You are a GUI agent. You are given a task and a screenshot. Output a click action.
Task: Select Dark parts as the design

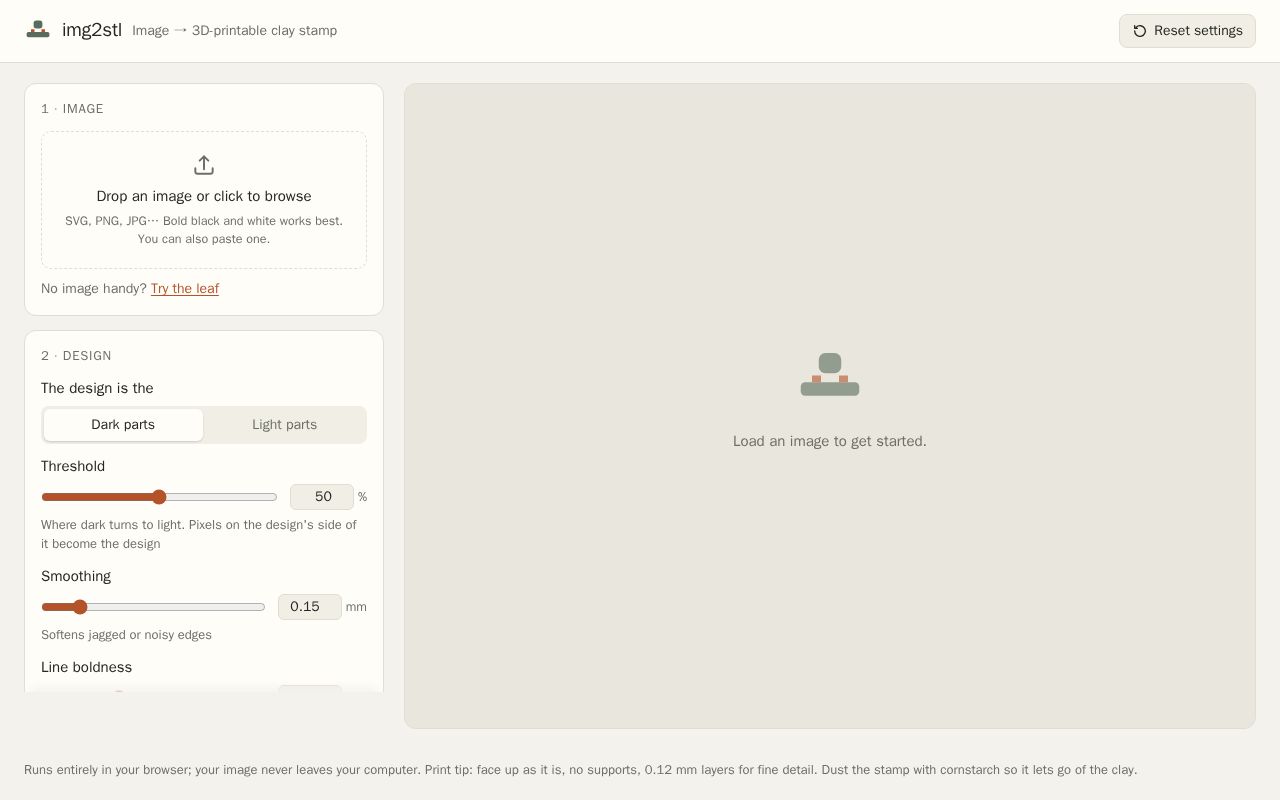pos(123,425)
